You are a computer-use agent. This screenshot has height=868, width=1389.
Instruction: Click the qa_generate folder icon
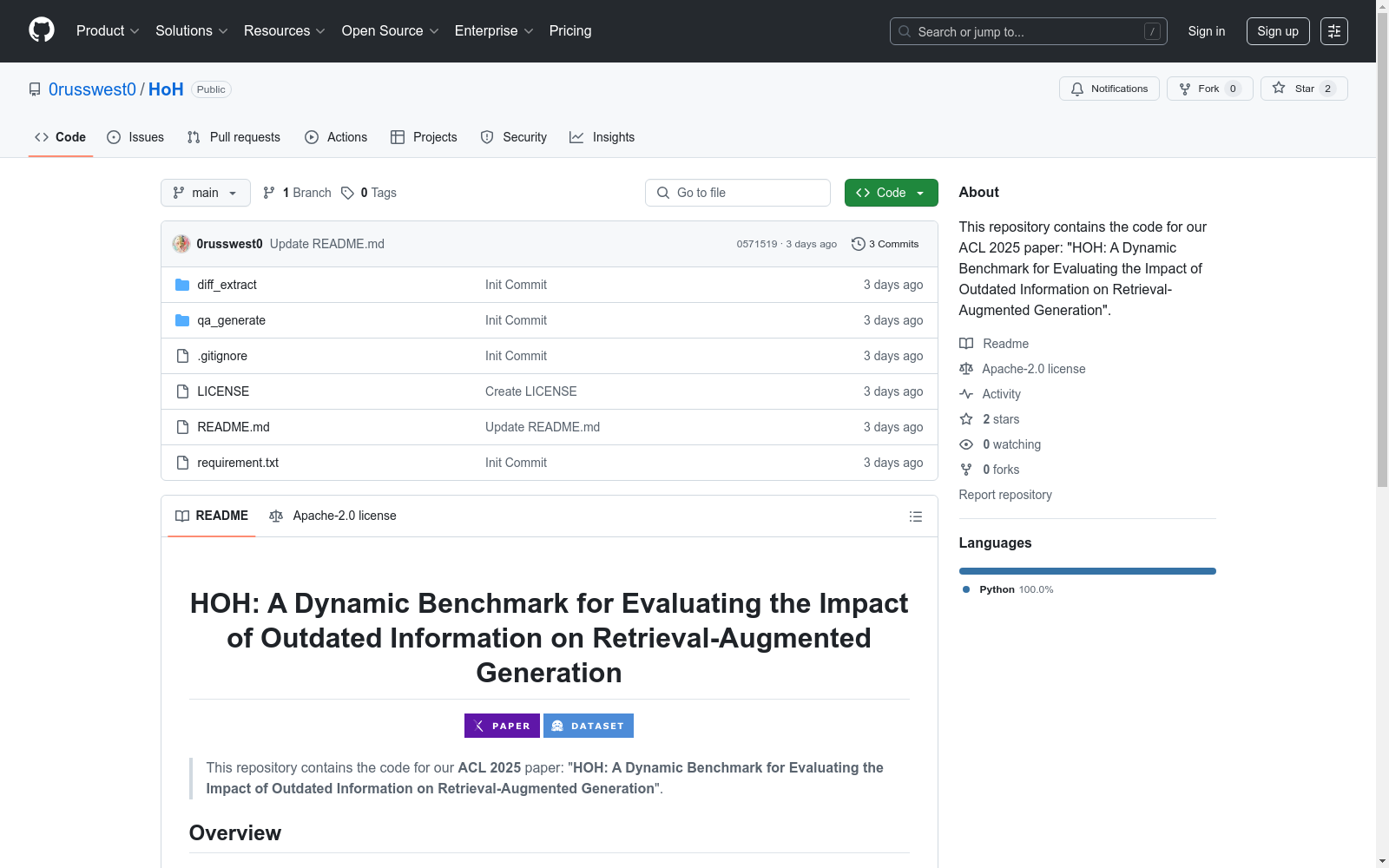click(x=182, y=320)
